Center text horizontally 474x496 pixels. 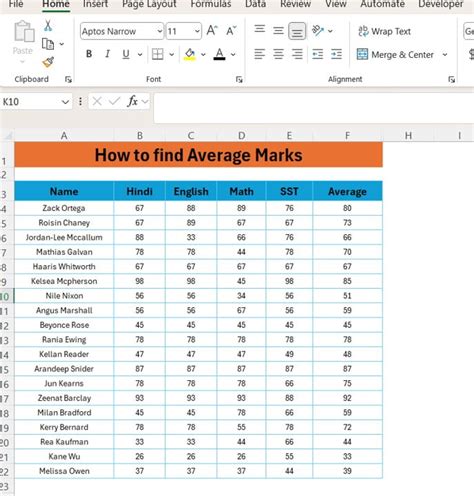coord(278,54)
